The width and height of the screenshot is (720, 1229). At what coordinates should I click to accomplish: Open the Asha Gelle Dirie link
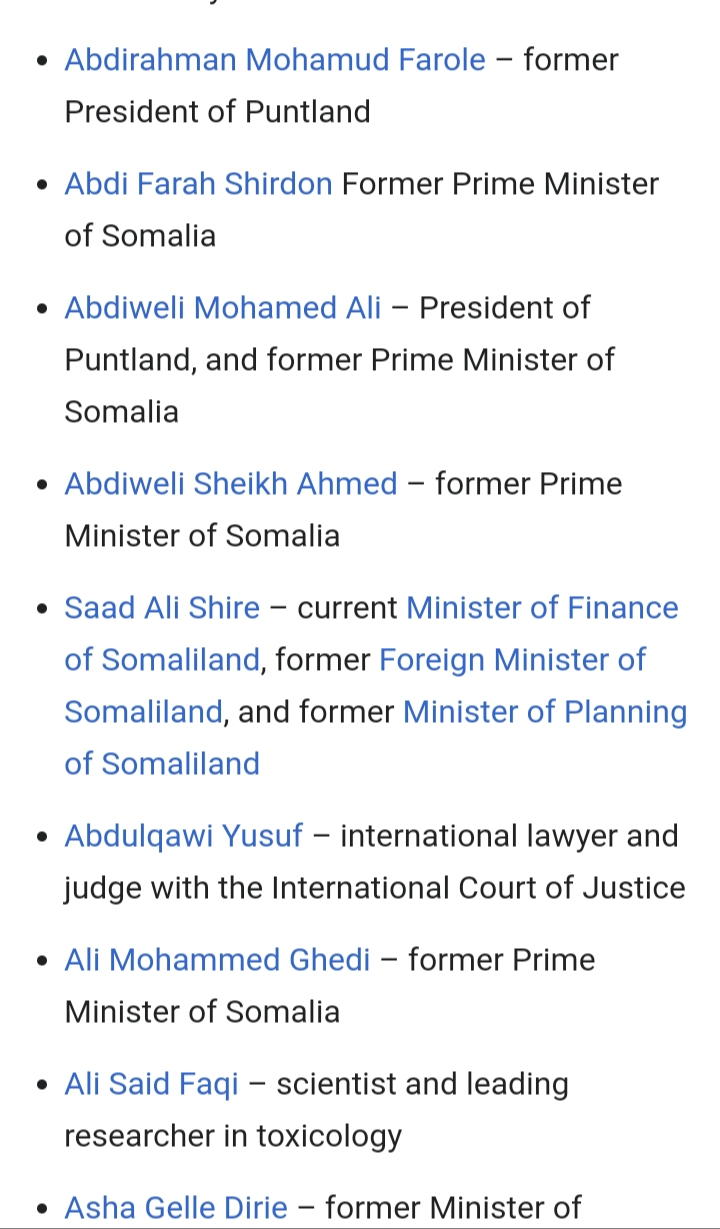click(176, 1208)
